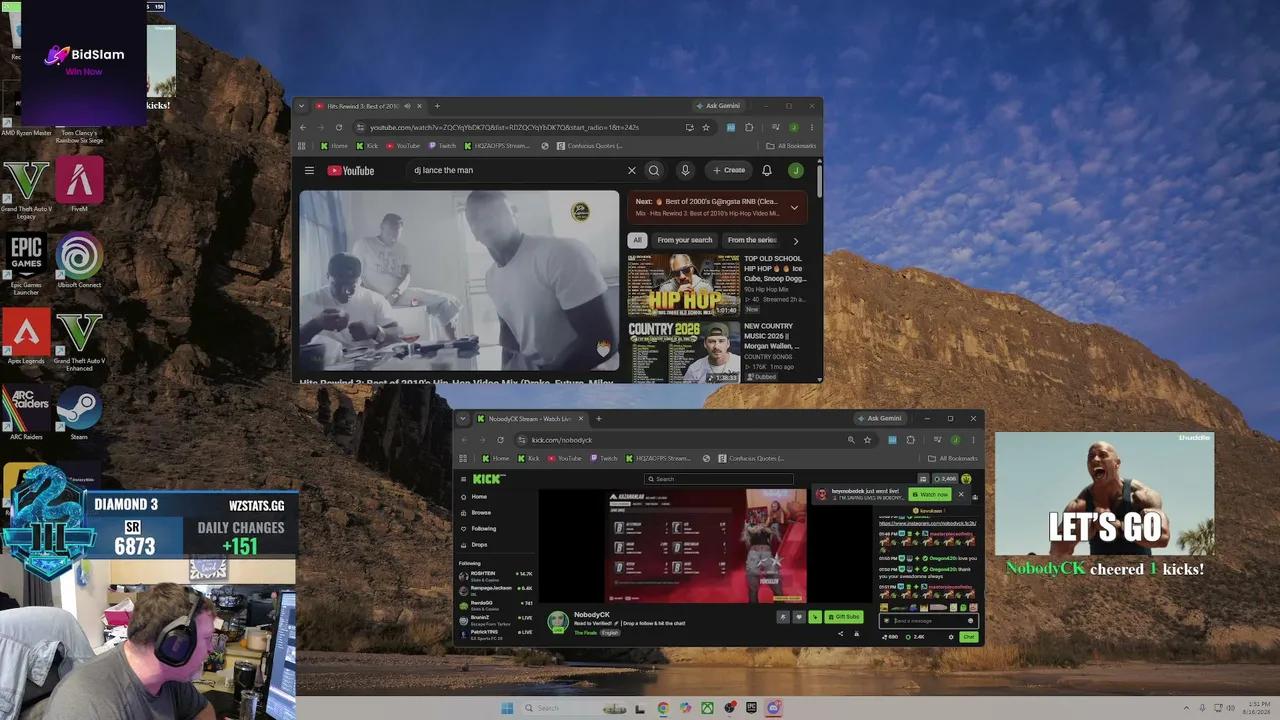Click the Kick 'Send a message' chat field
This screenshot has width=1280, height=720.
pyautogui.click(x=927, y=621)
